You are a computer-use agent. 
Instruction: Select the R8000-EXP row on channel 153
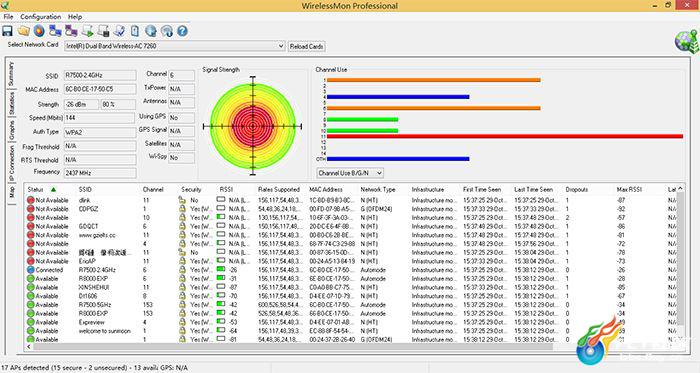coord(351,314)
